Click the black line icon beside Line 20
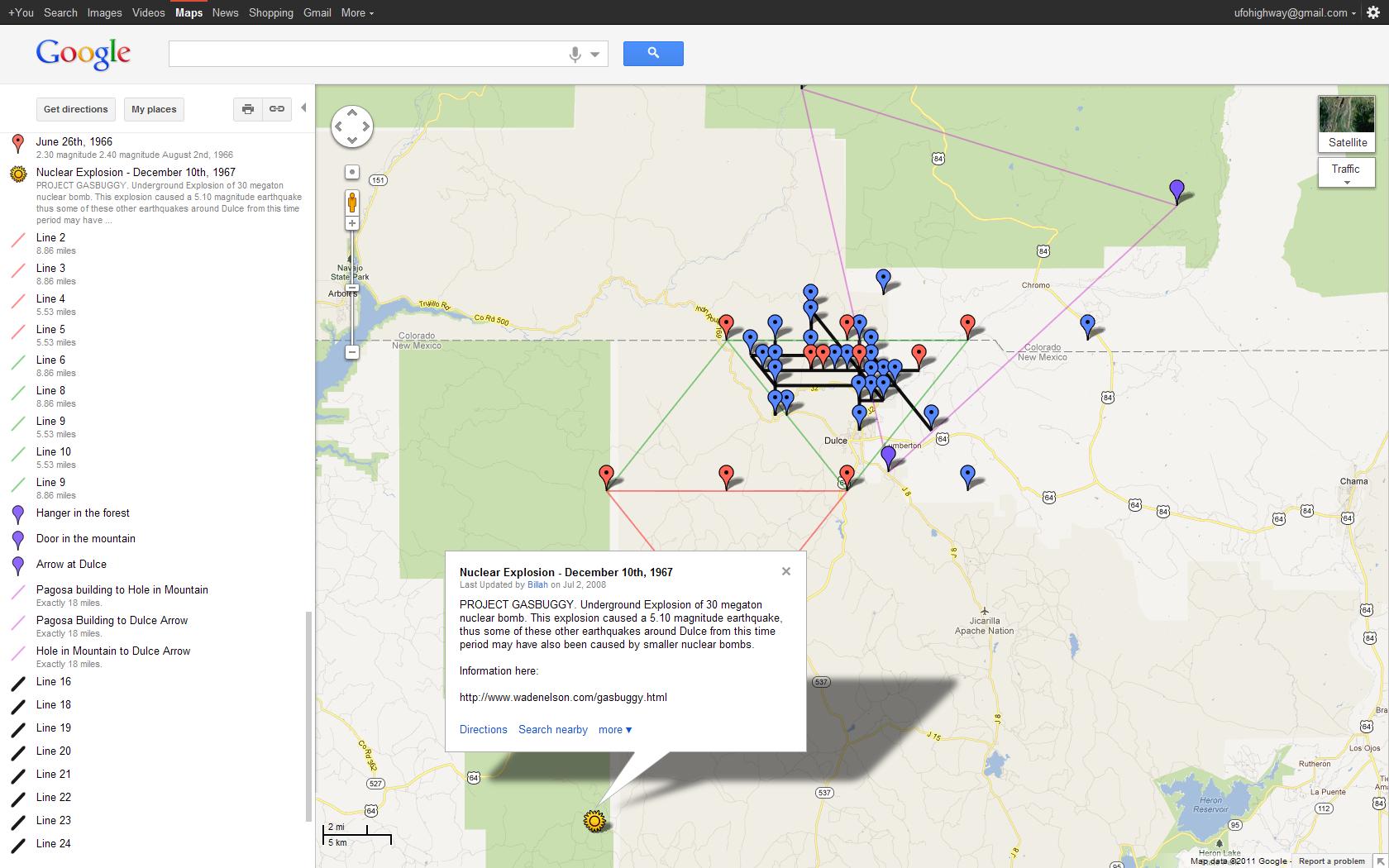The height and width of the screenshot is (868, 1389). tap(18, 753)
